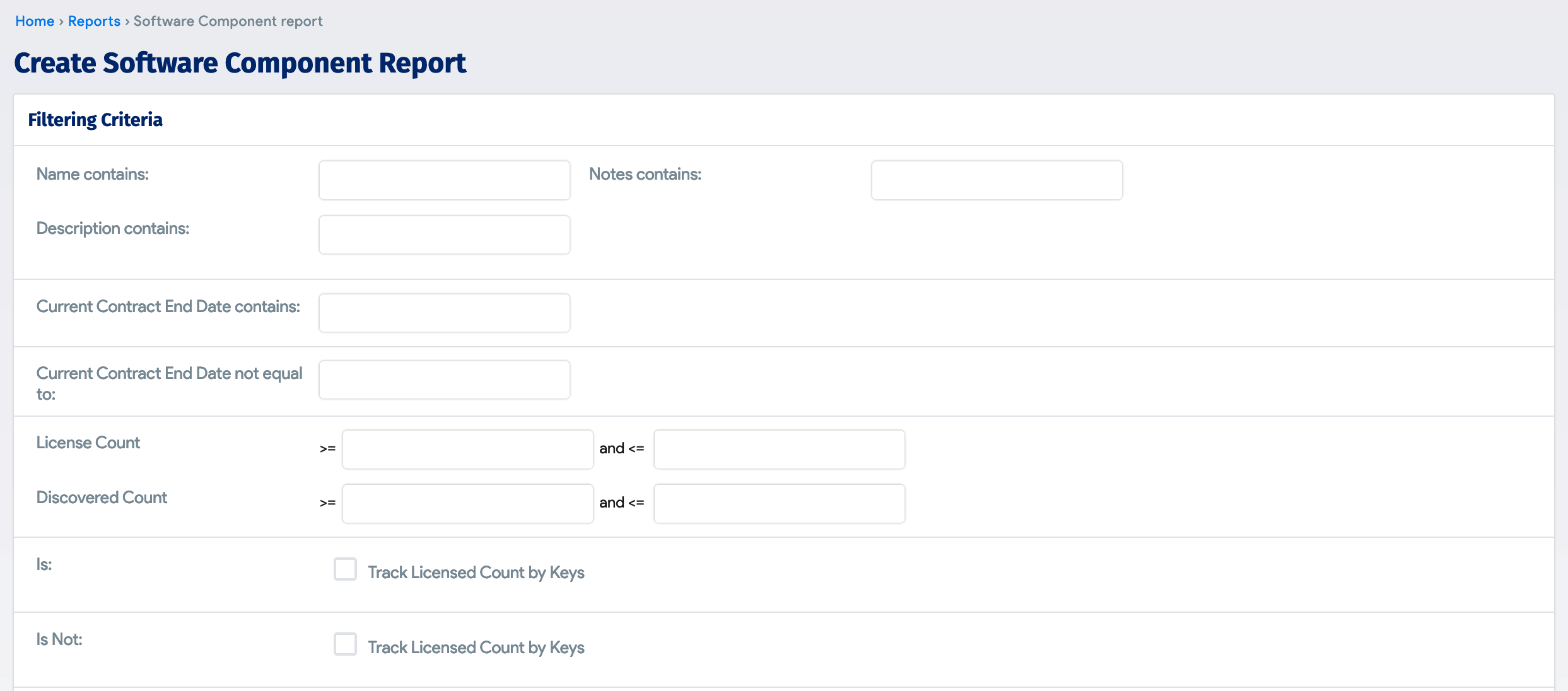Select the Discovered Count minimum input
Viewport: 1568px width, 691px height.
[468, 504]
